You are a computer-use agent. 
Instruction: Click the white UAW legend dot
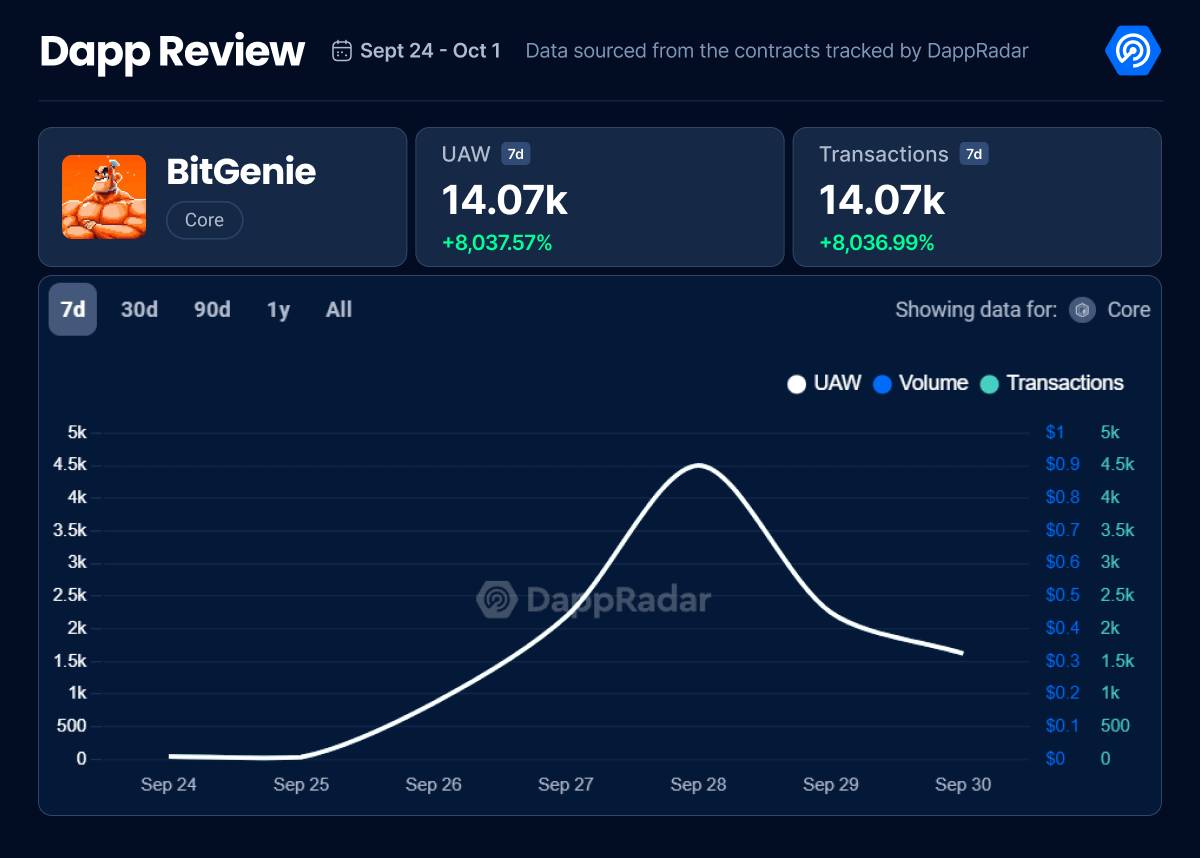(x=796, y=384)
